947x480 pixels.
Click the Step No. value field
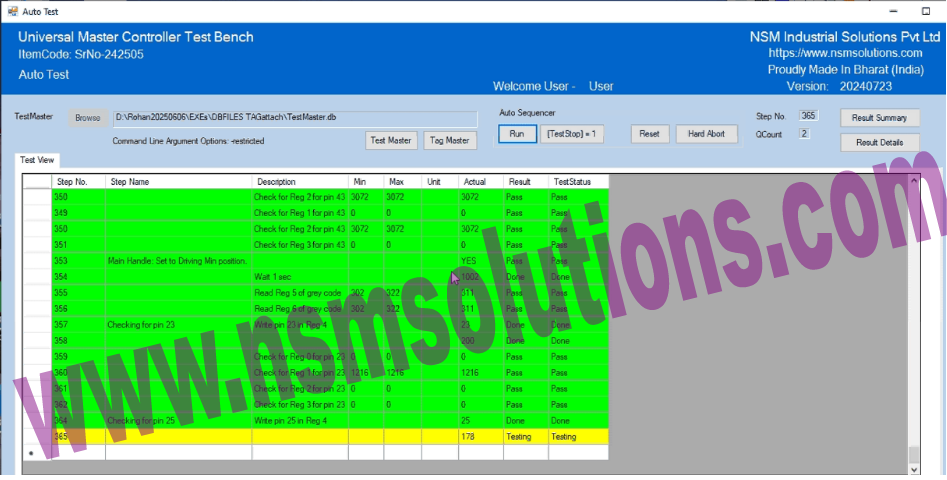coord(809,116)
